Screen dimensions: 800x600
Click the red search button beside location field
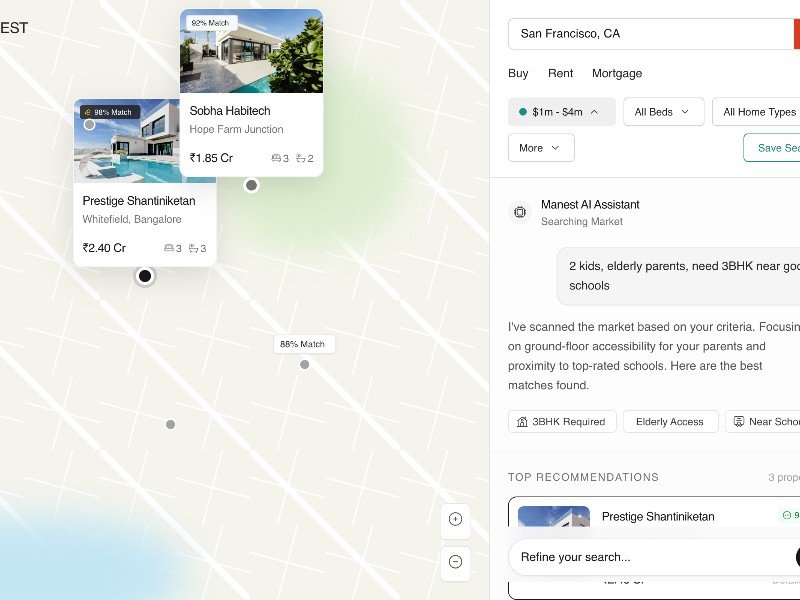(x=796, y=33)
